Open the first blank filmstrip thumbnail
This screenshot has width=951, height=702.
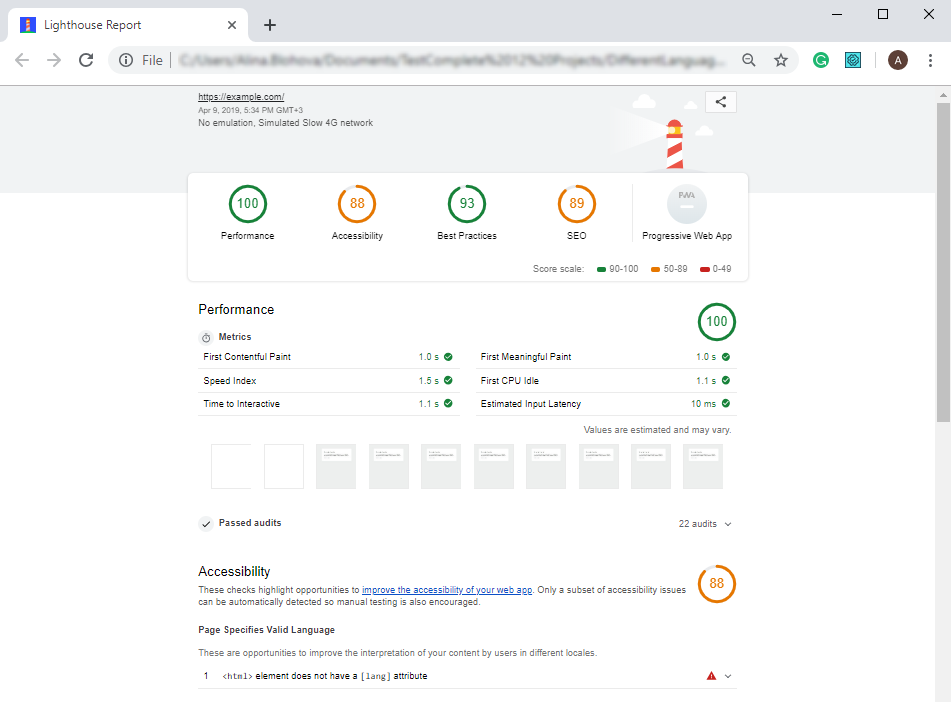(231, 467)
